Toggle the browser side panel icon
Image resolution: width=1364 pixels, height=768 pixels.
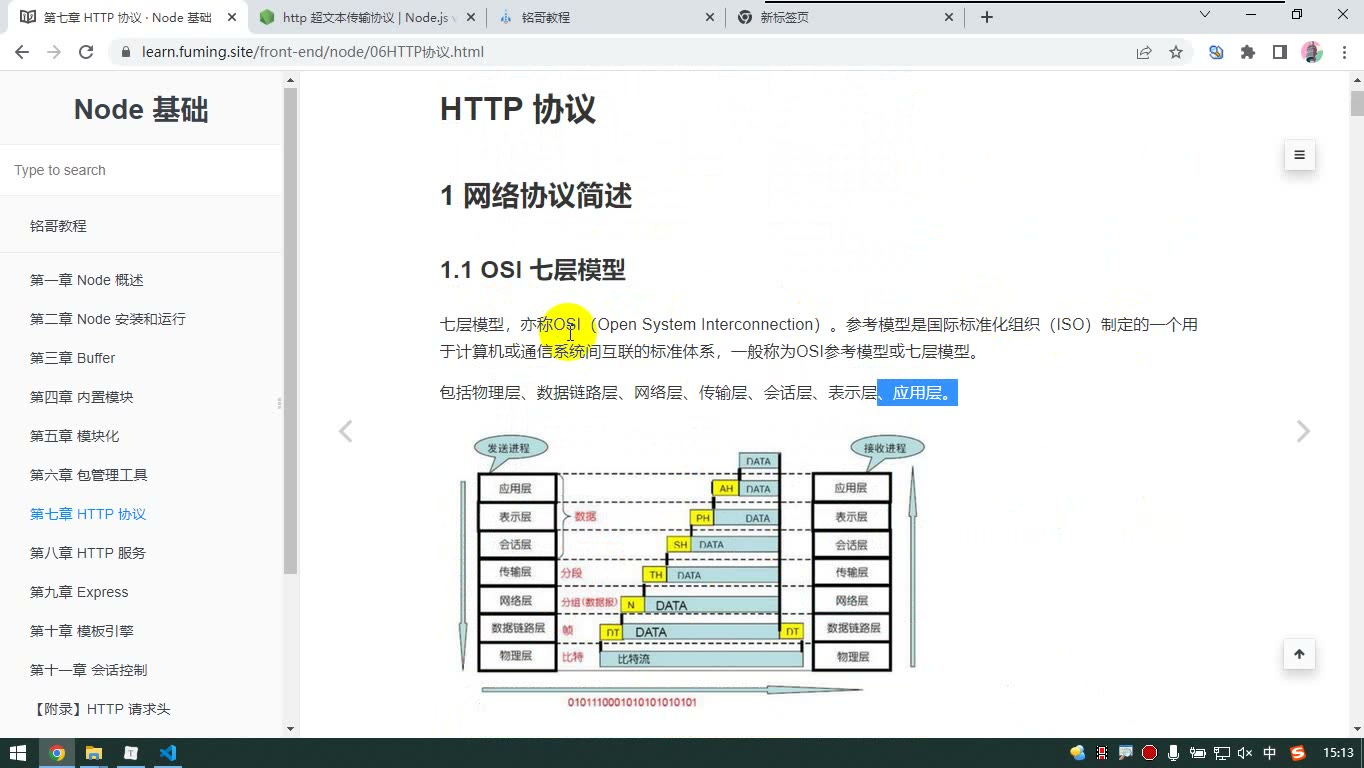tap(1280, 52)
